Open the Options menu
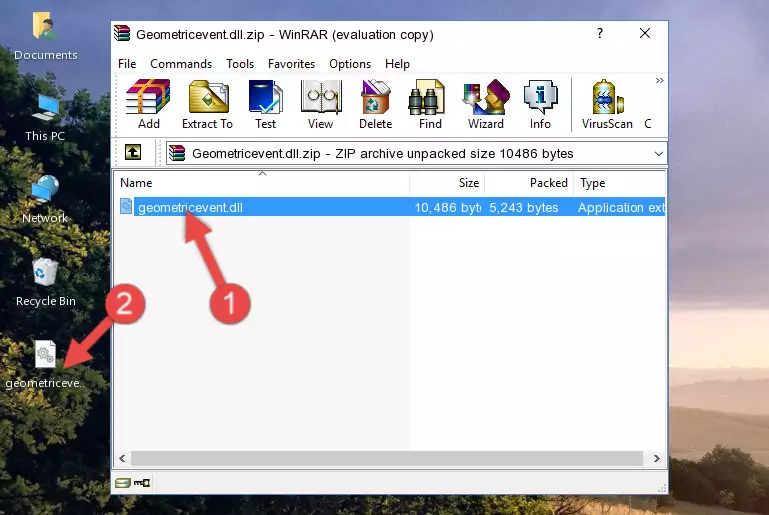769x515 pixels. tap(350, 64)
